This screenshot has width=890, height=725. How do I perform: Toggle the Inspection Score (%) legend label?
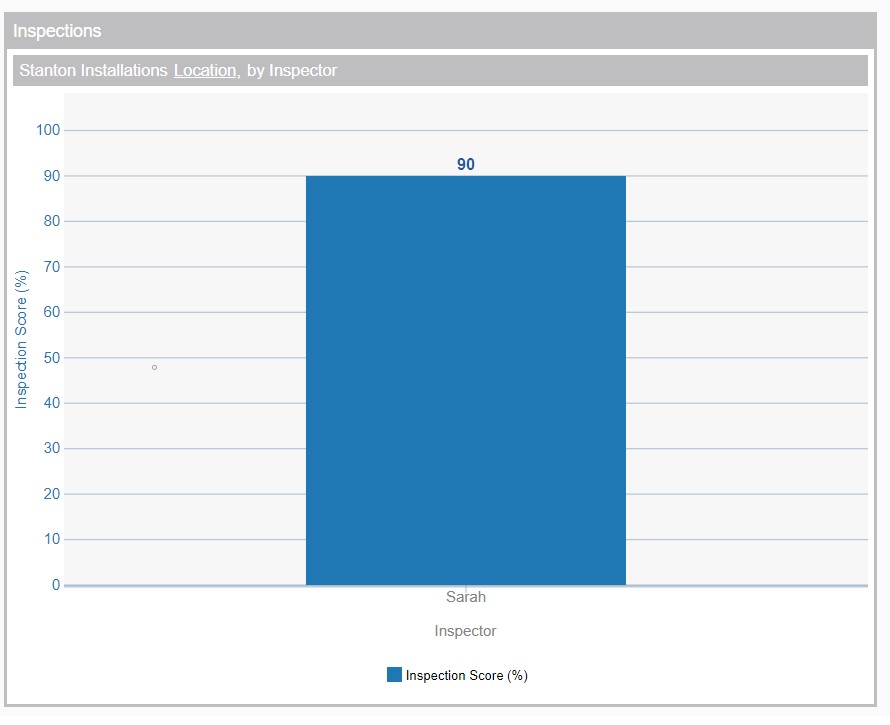pos(466,675)
